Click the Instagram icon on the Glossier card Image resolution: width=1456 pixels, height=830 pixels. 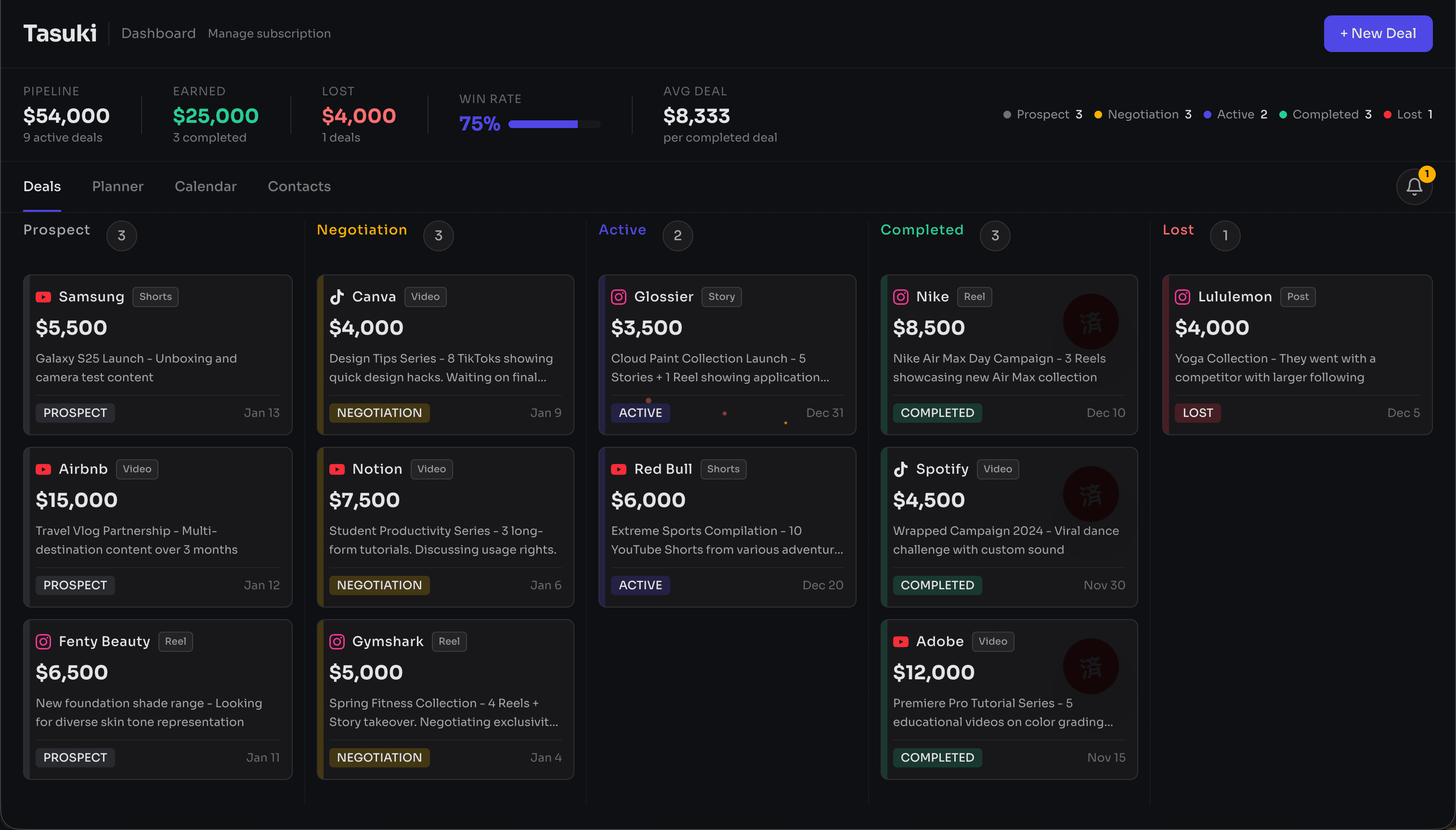[619, 297]
